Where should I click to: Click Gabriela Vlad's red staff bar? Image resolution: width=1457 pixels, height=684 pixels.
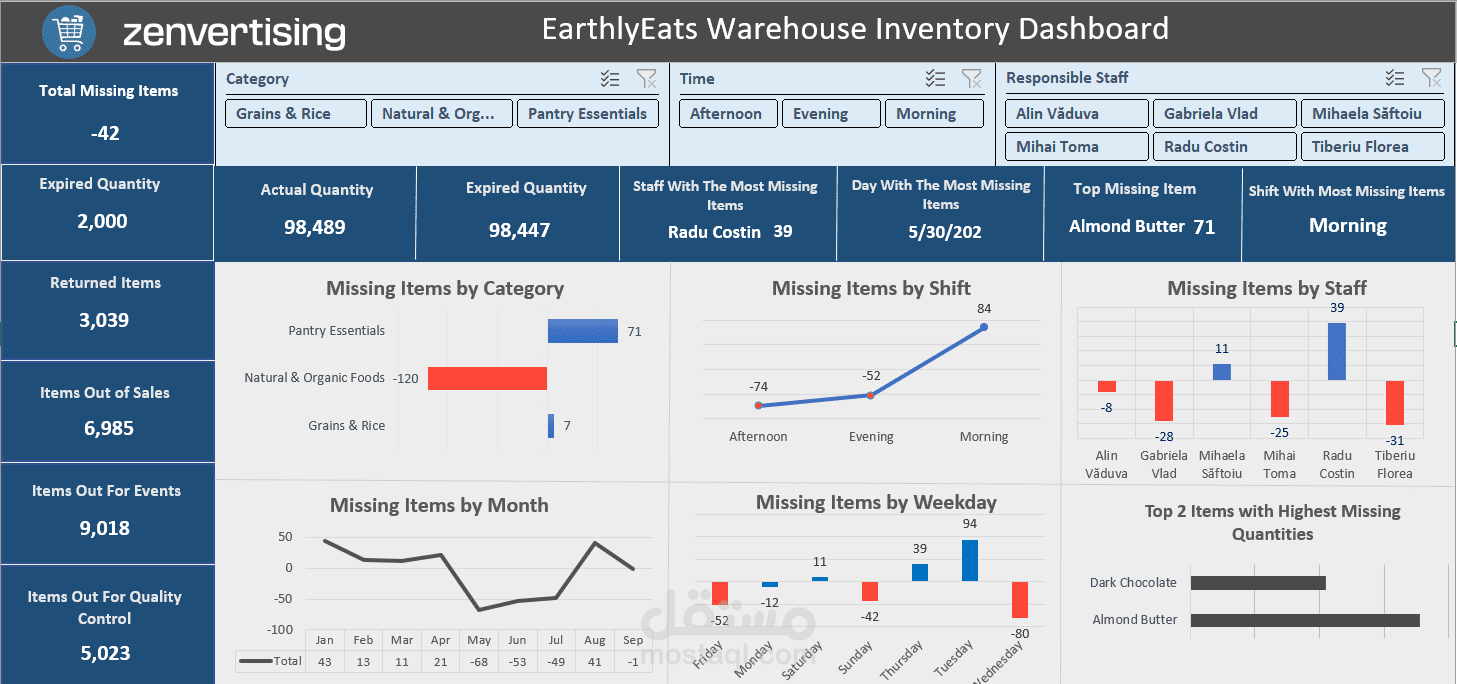coord(1164,401)
